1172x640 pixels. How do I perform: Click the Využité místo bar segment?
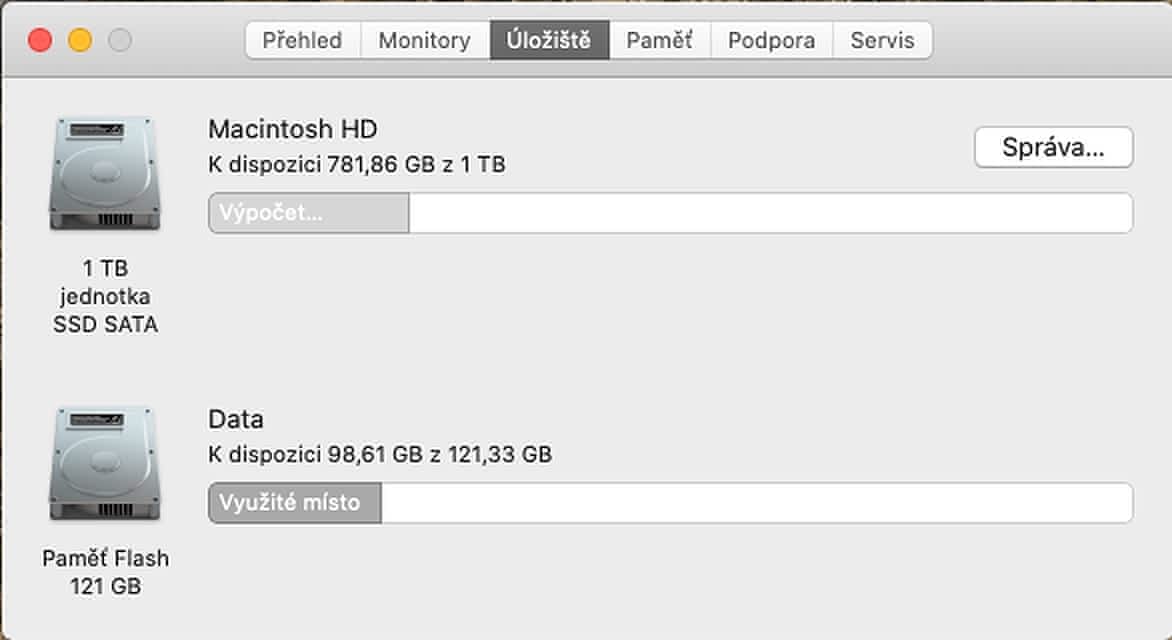tap(295, 503)
